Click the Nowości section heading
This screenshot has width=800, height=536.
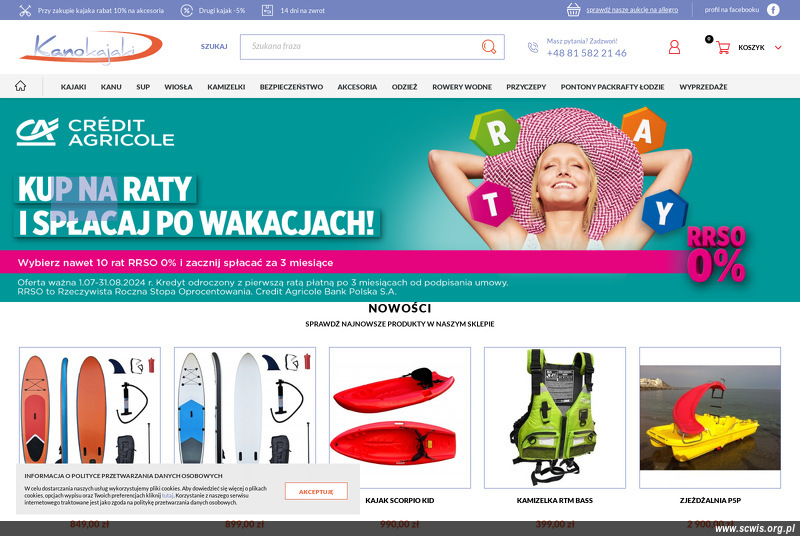point(399,308)
